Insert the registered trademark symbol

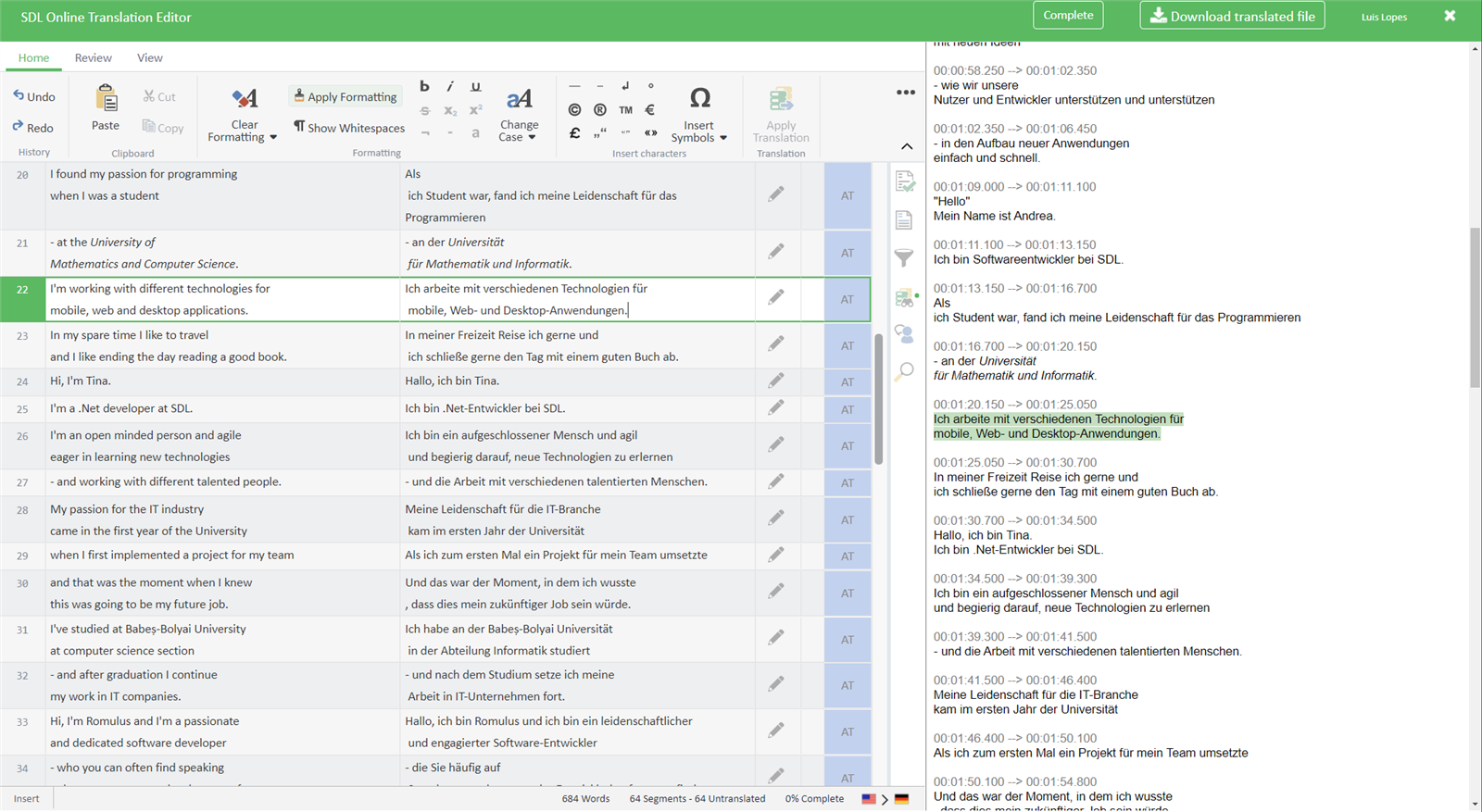click(x=600, y=109)
